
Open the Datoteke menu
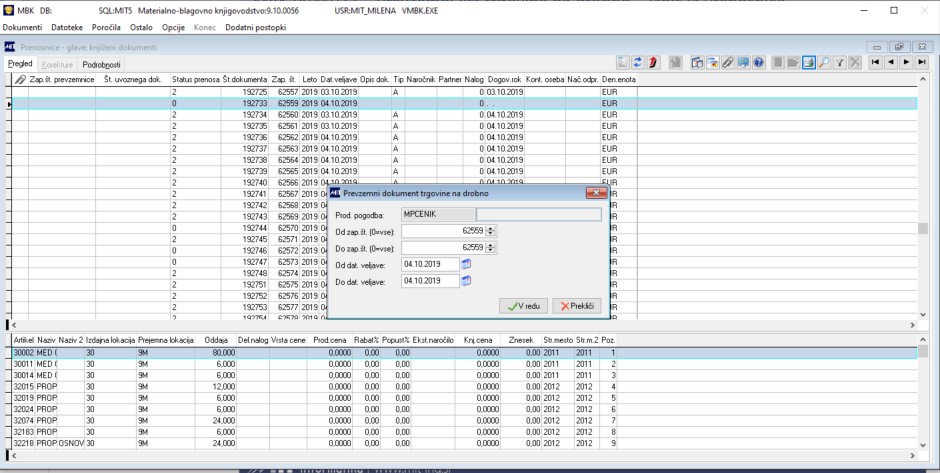coord(67,28)
